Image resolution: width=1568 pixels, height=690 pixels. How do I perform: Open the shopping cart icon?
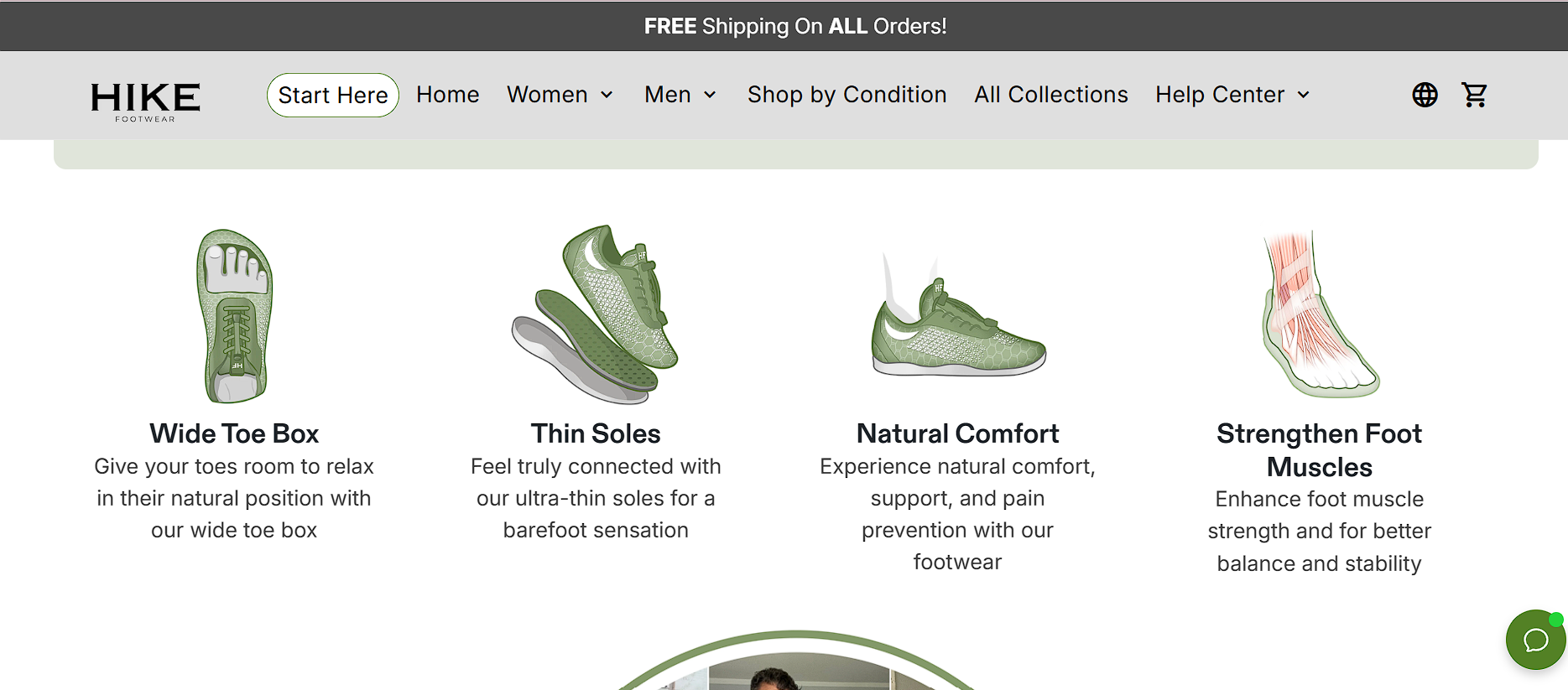point(1474,95)
